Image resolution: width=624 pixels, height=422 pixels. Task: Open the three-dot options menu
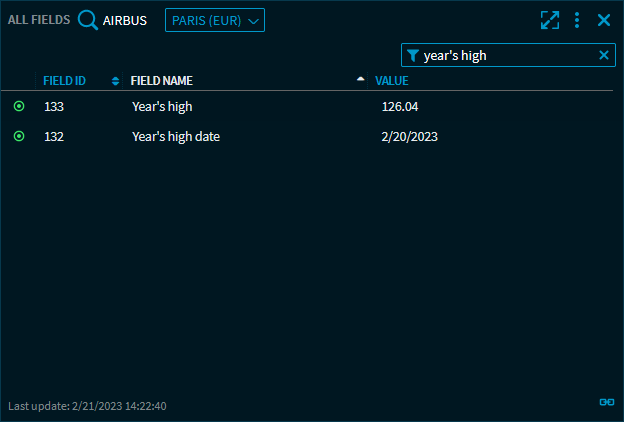pyautogui.click(x=577, y=20)
